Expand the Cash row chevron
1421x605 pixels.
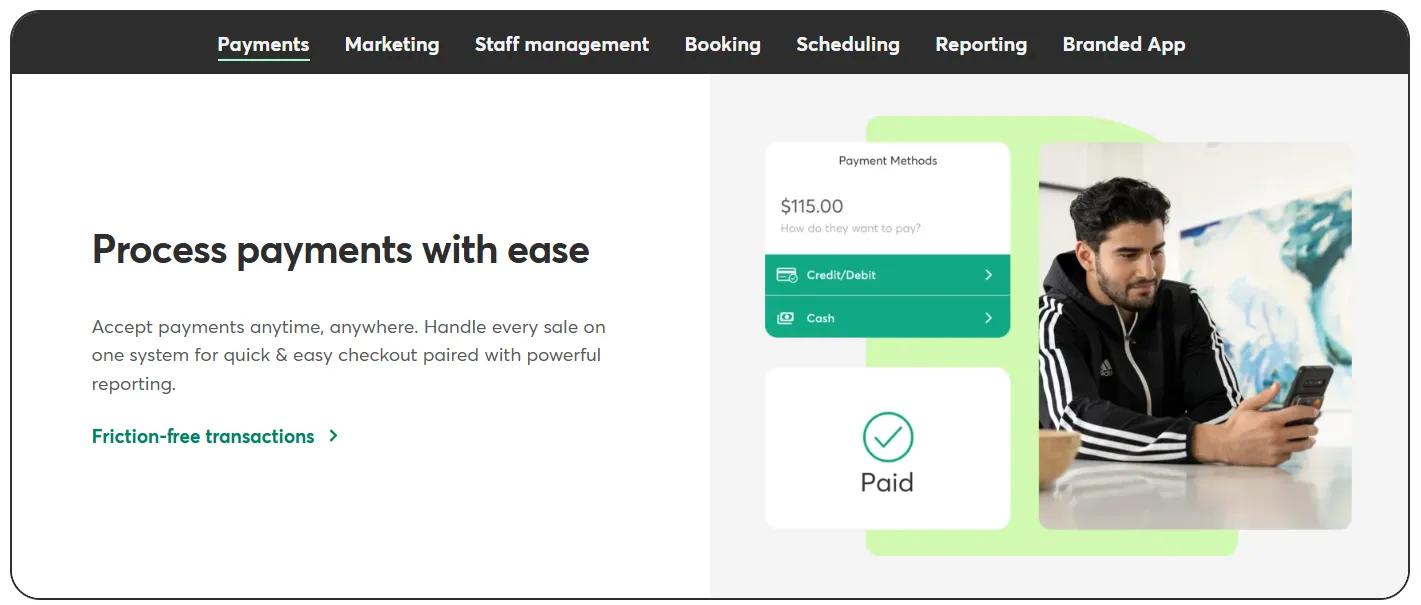coord(988,318)
